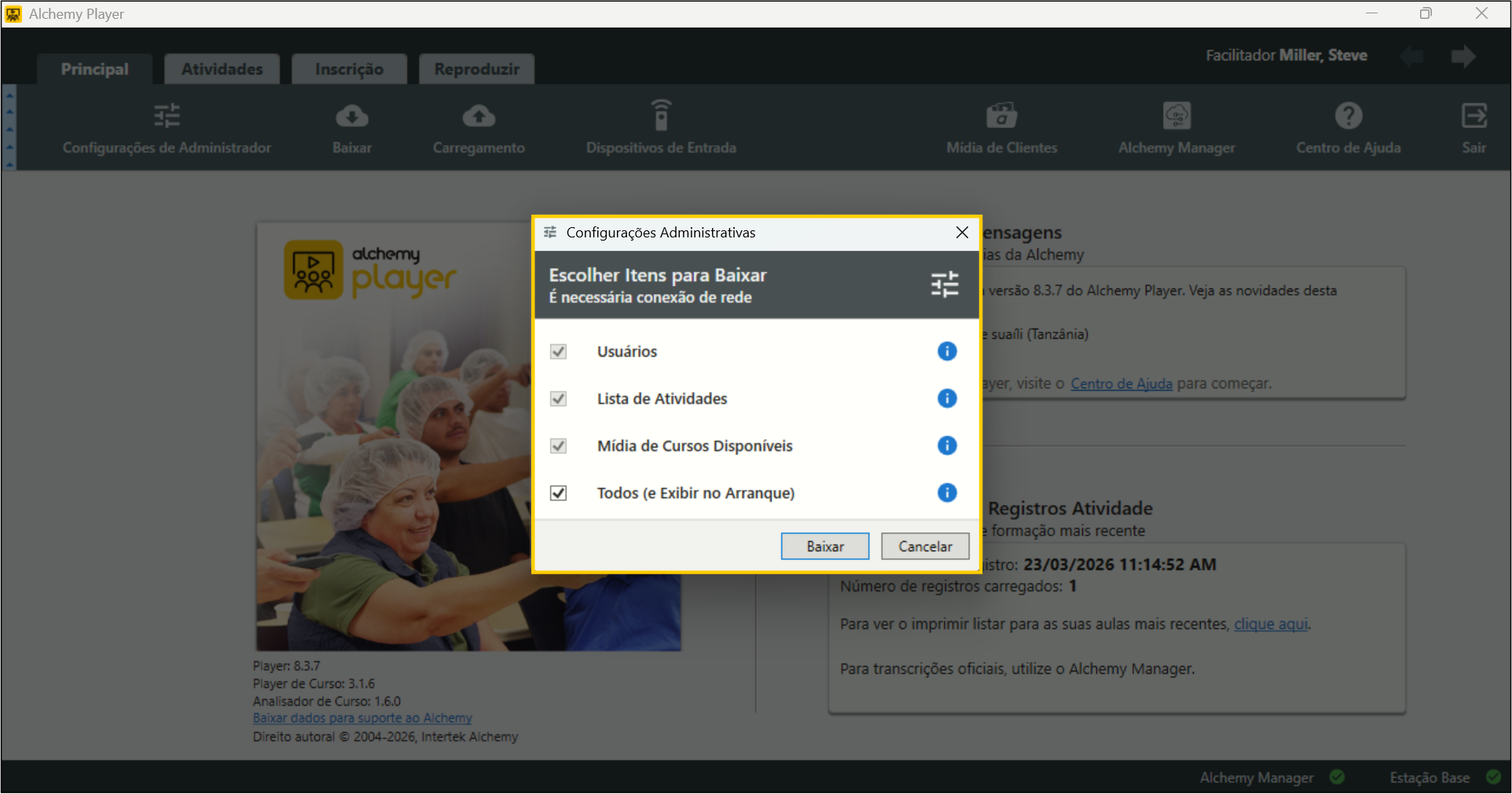Click the back arrow near facilitator name
This screenshot has height=794, width=1512.
(x=1412, y=56)
